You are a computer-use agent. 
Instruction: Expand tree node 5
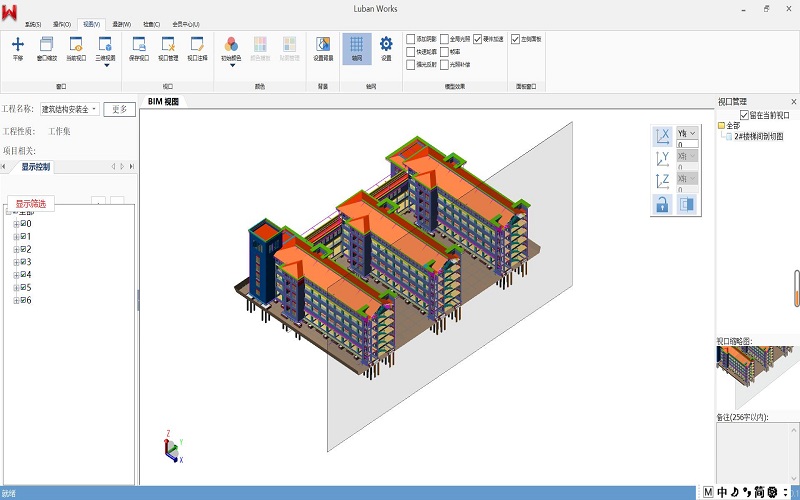tap(16, 288)
